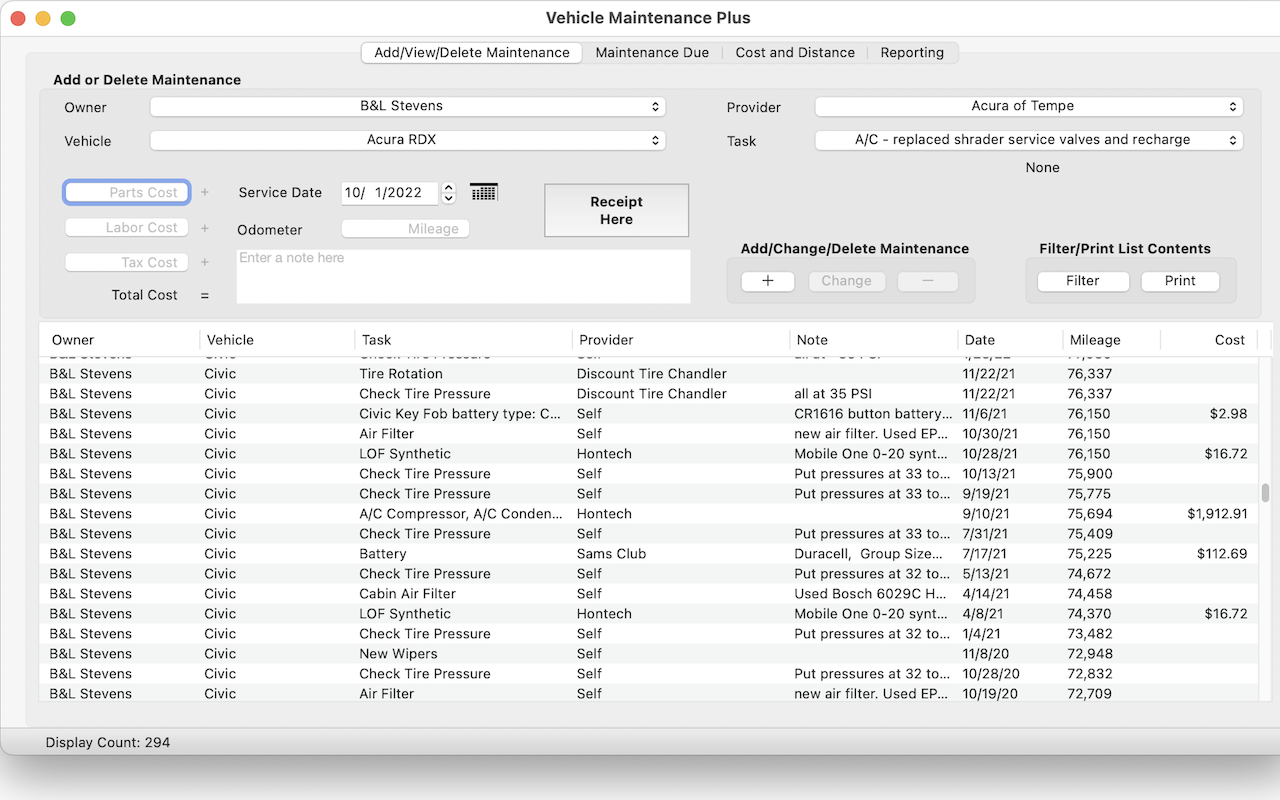This screenshot has height=800, width=1280.
Task: Click the Receipt Here box
Action: 616,210
